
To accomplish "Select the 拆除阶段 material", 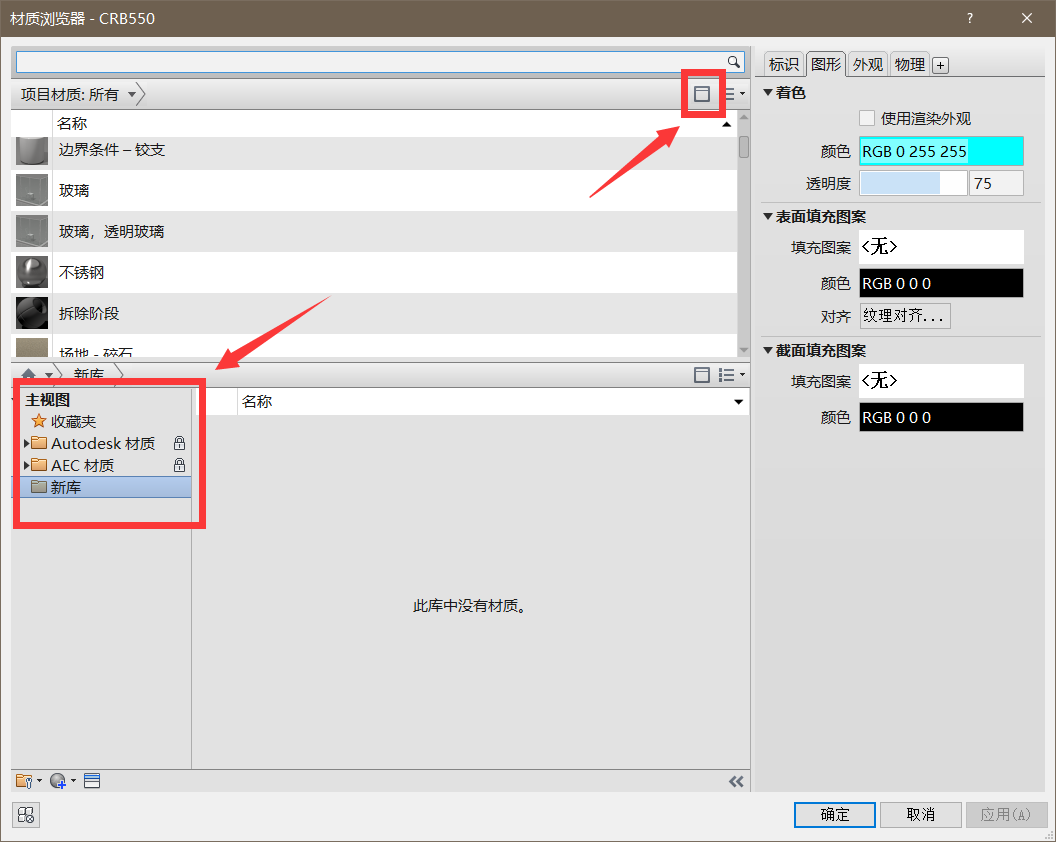I will (x=374, y=314).
